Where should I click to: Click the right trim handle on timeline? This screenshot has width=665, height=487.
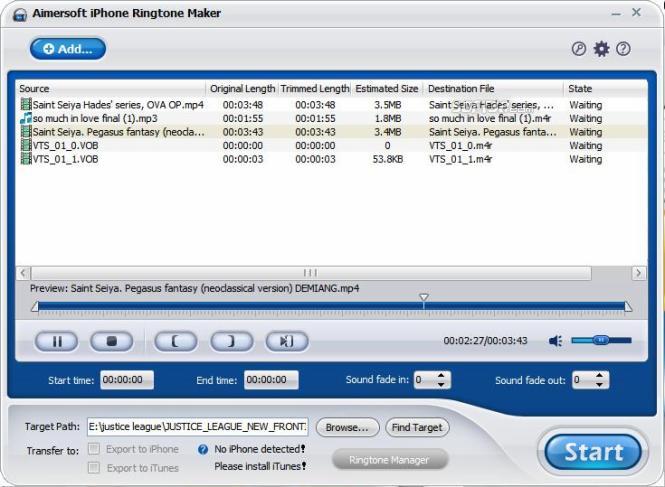(x=628, y=306)
